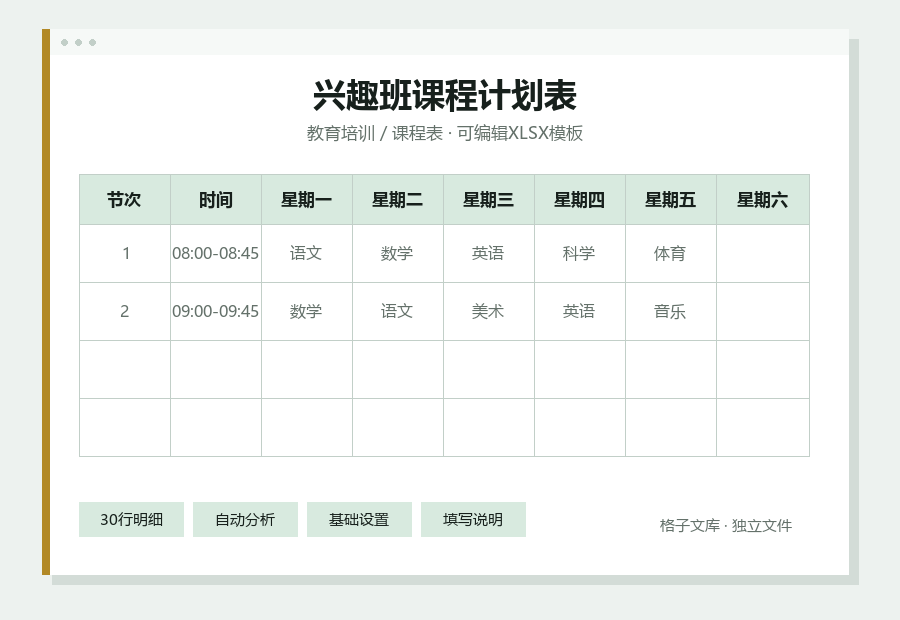Open the 填写说明 tag
The width and height of the screenshot is (900, 620).
pos(473,520)
